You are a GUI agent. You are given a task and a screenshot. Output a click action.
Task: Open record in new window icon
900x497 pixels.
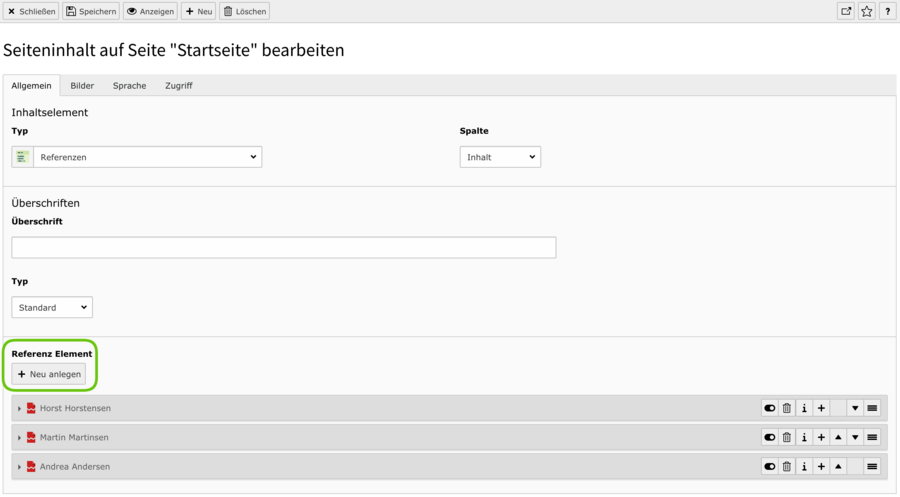(x=846, y=11)
